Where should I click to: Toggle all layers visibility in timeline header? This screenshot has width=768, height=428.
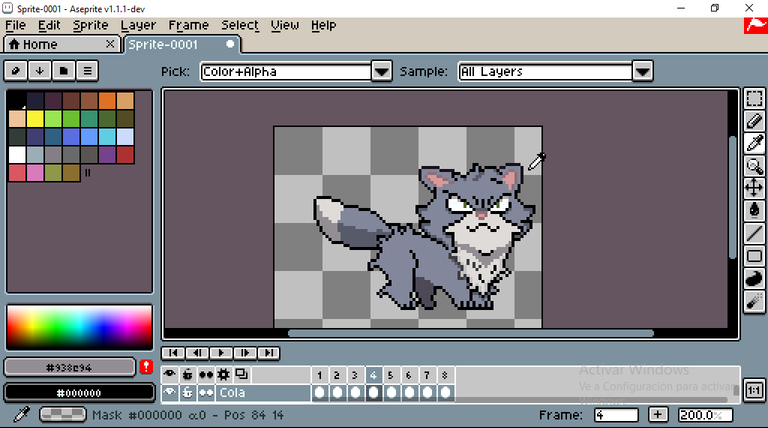[169, 375]
